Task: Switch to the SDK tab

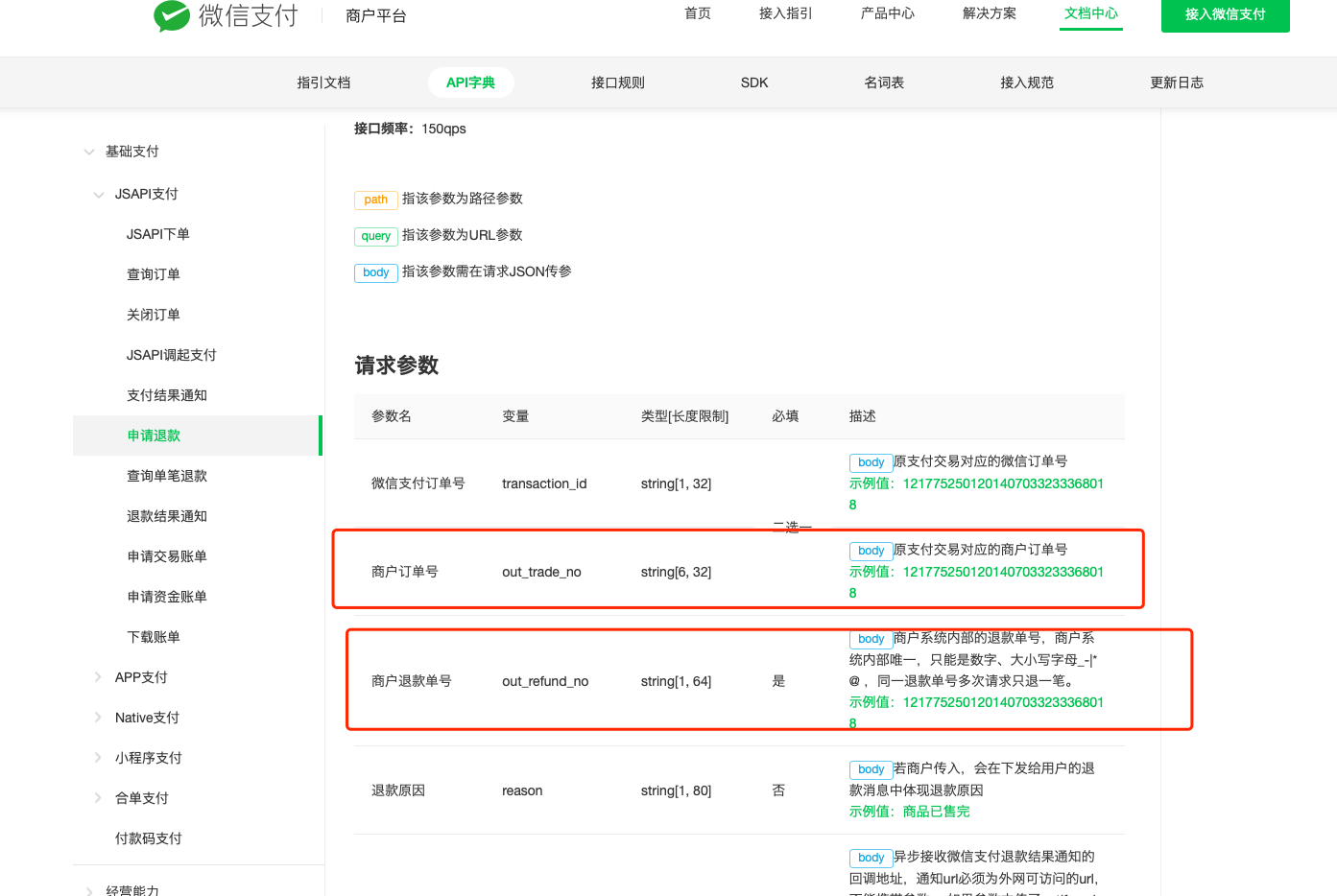Action: tap(754, 83)
